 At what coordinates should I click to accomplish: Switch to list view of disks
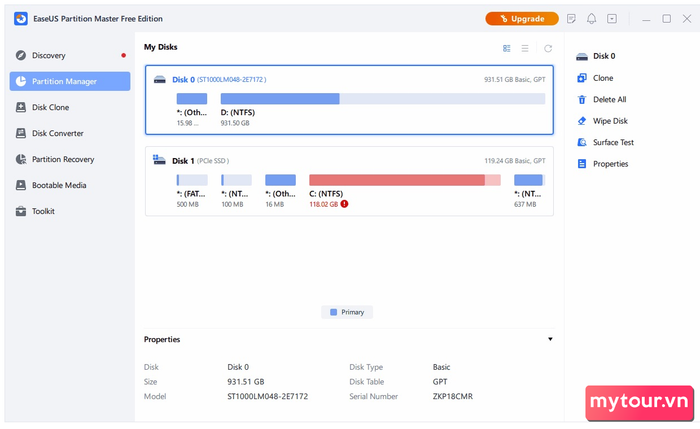[x=525, y=48]
